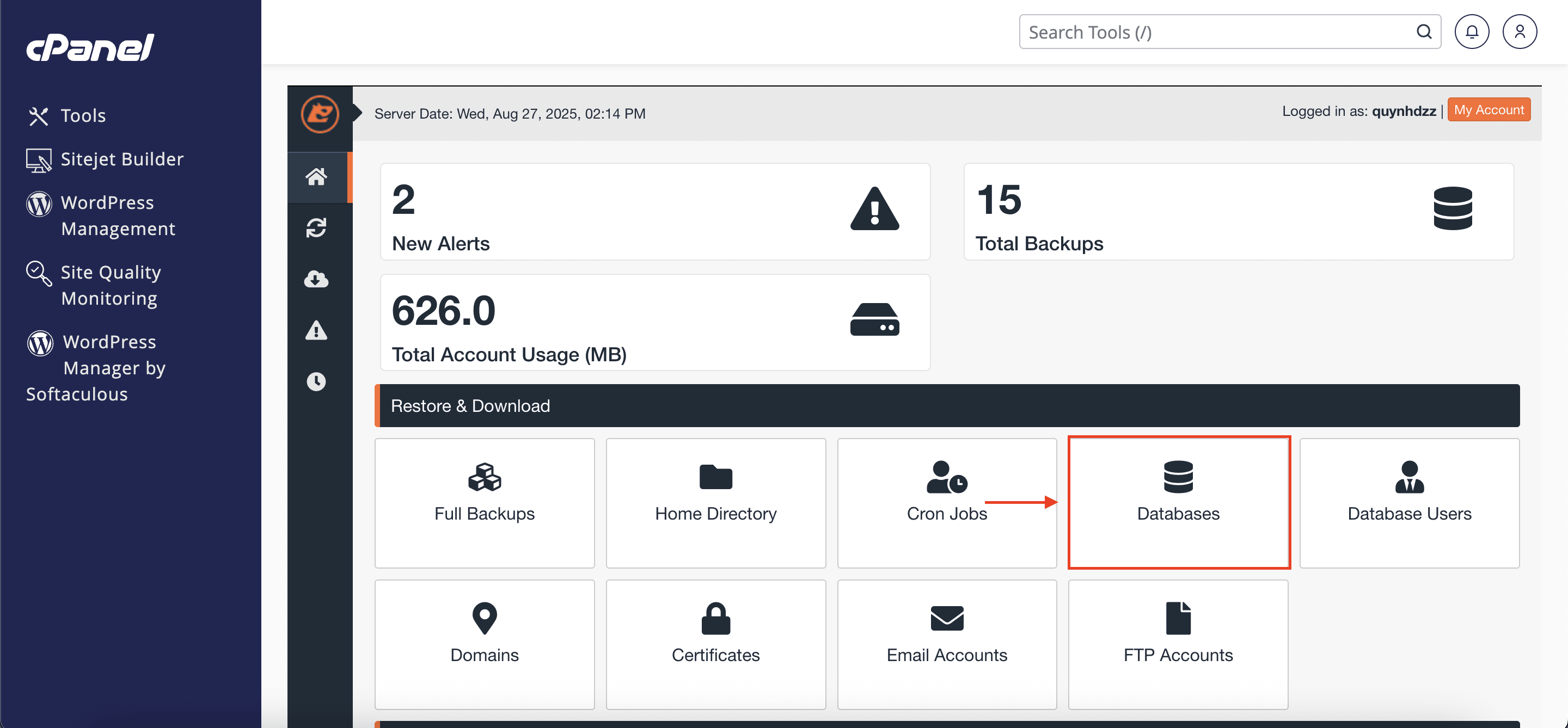Click the JetBackup home sidebar icon
The image size is (1568, 728).
click(316, 177)
